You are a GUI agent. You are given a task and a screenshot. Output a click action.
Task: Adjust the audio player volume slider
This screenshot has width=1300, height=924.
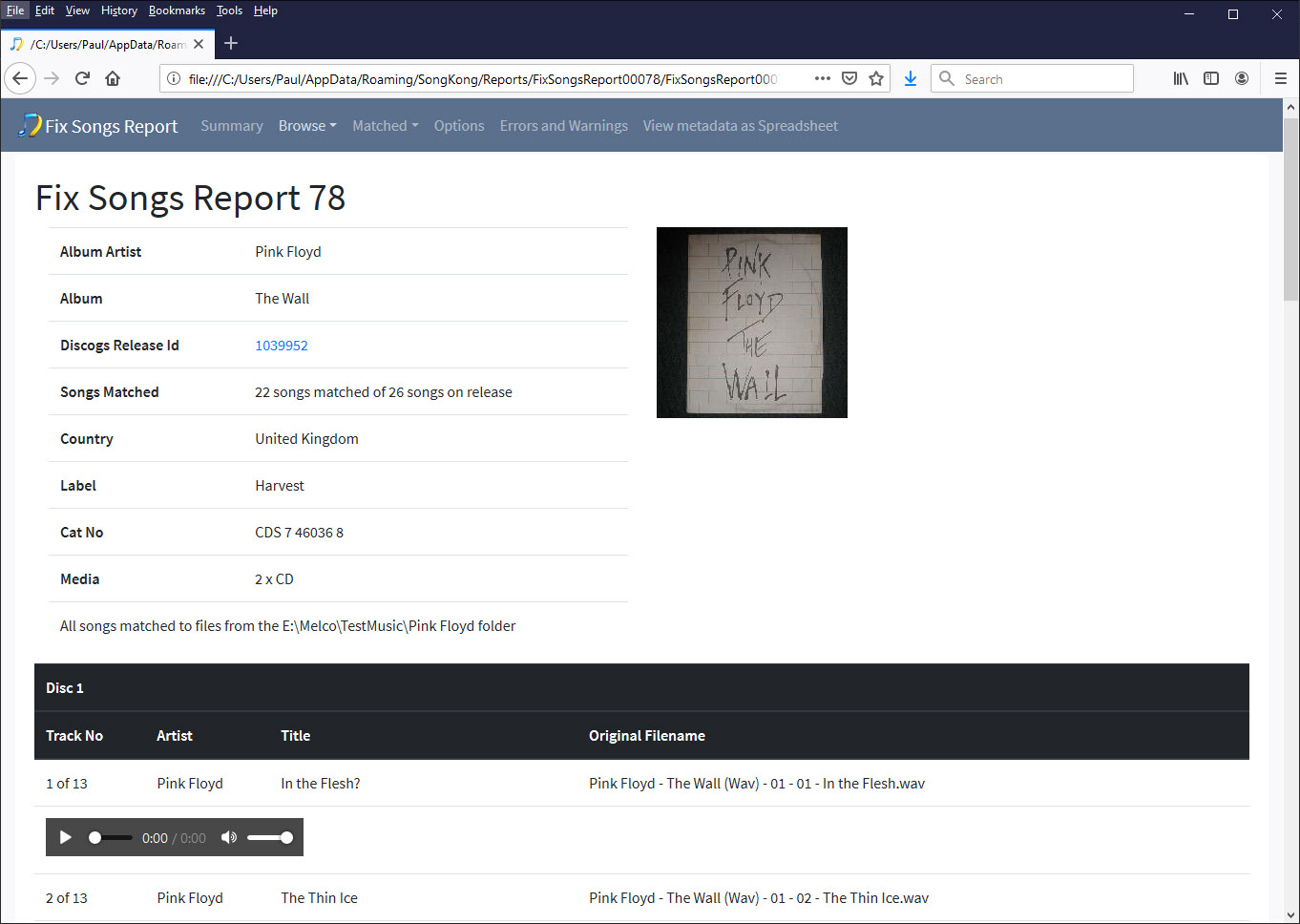point(270,837)
